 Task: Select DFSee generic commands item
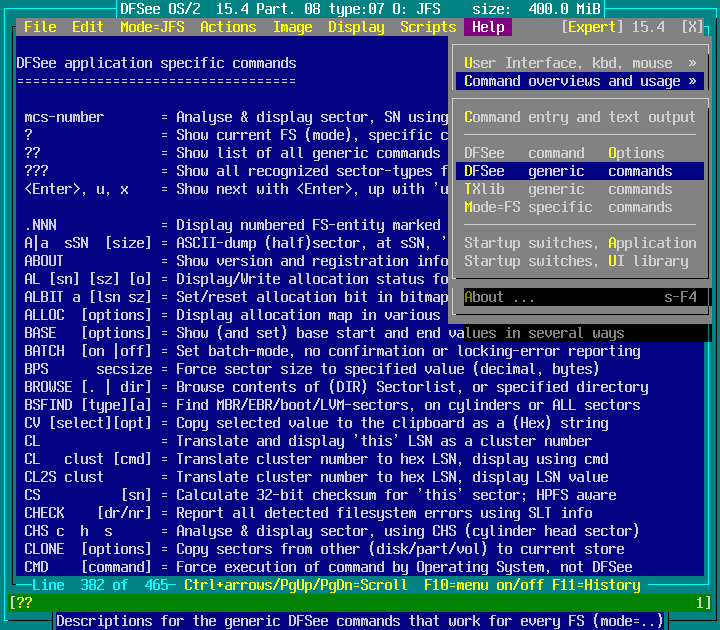click(580, 171)
